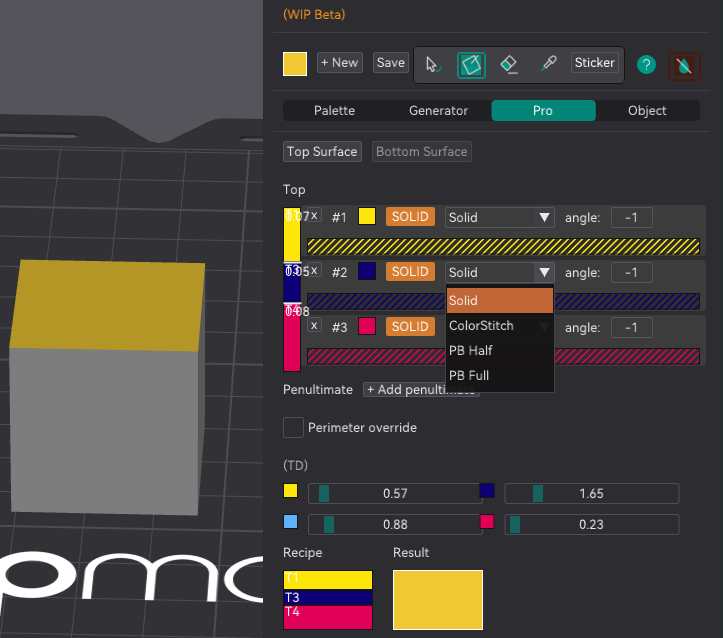The width and height of the screenshot is (723, 638).
Task: Select the cube model in the 3D viewport
Action: tap(107, 386)
